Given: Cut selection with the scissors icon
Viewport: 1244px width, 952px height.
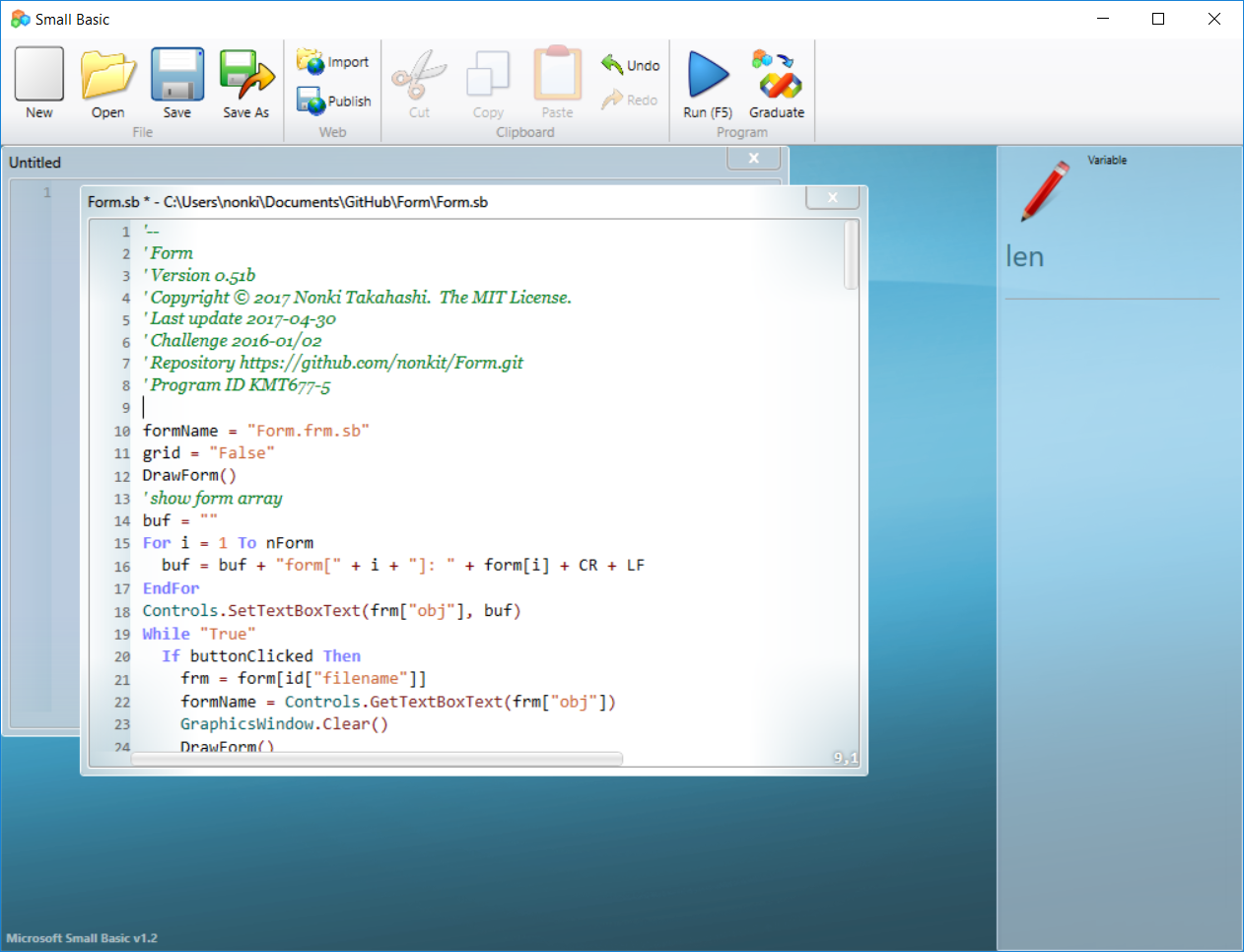Looking at the screenshot, I should coord(419,83).
